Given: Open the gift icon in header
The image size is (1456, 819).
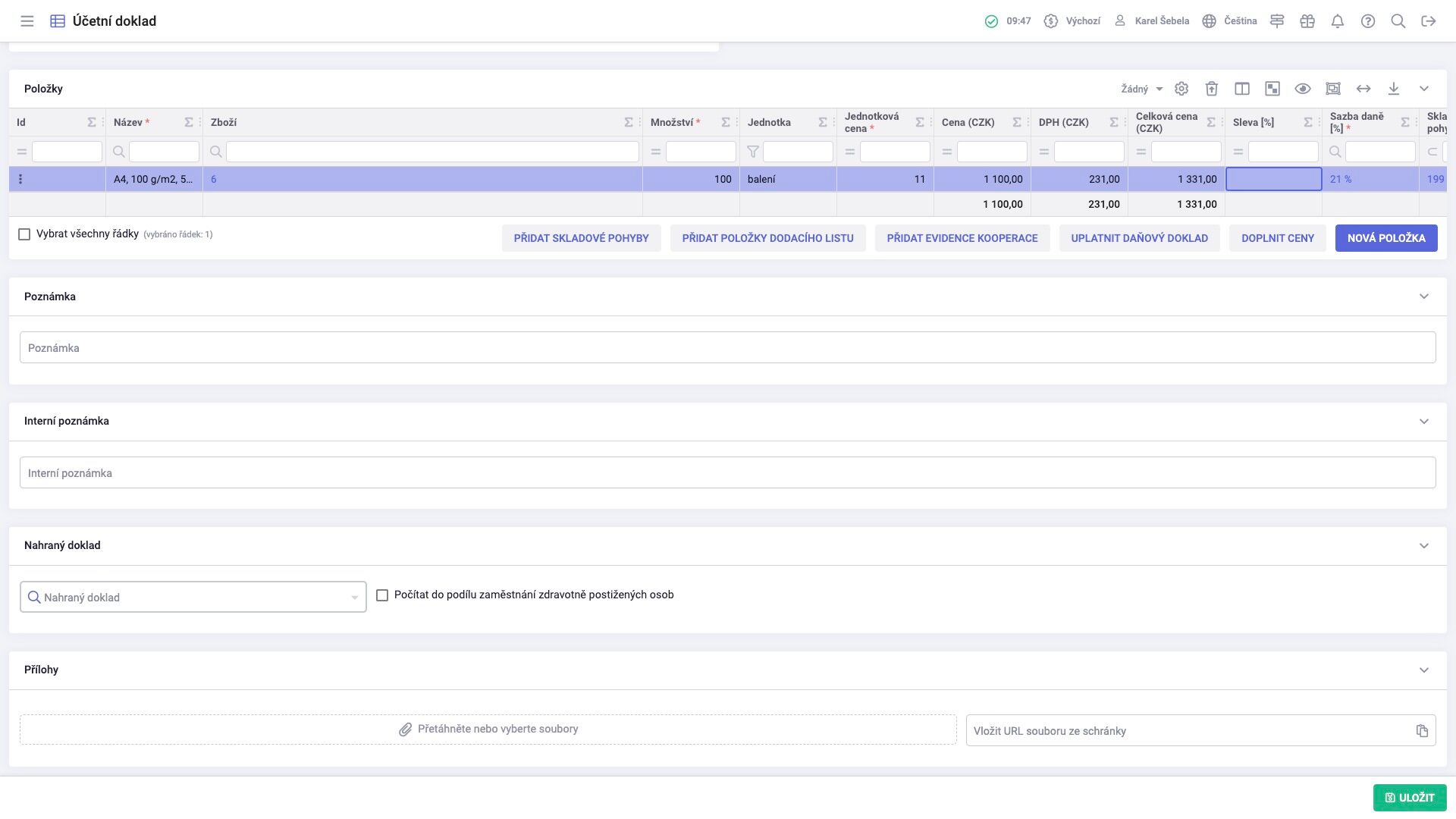Looking at the screenshot, I should pos(1307,21).
